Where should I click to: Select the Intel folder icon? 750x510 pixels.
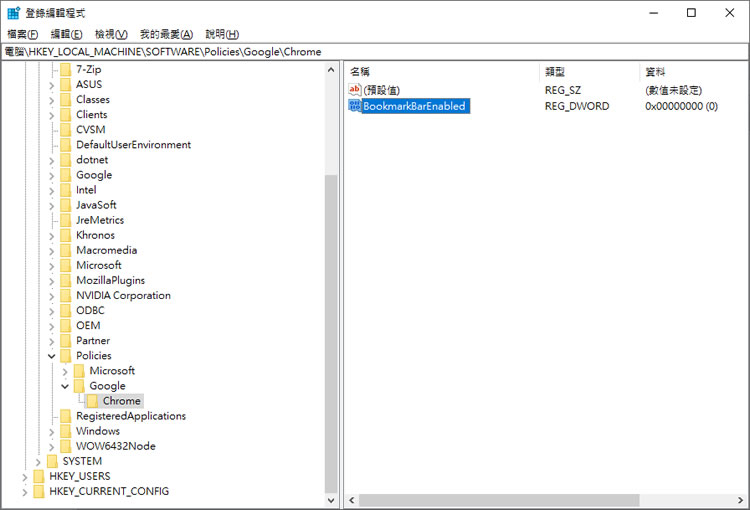[x=66, y=190]
